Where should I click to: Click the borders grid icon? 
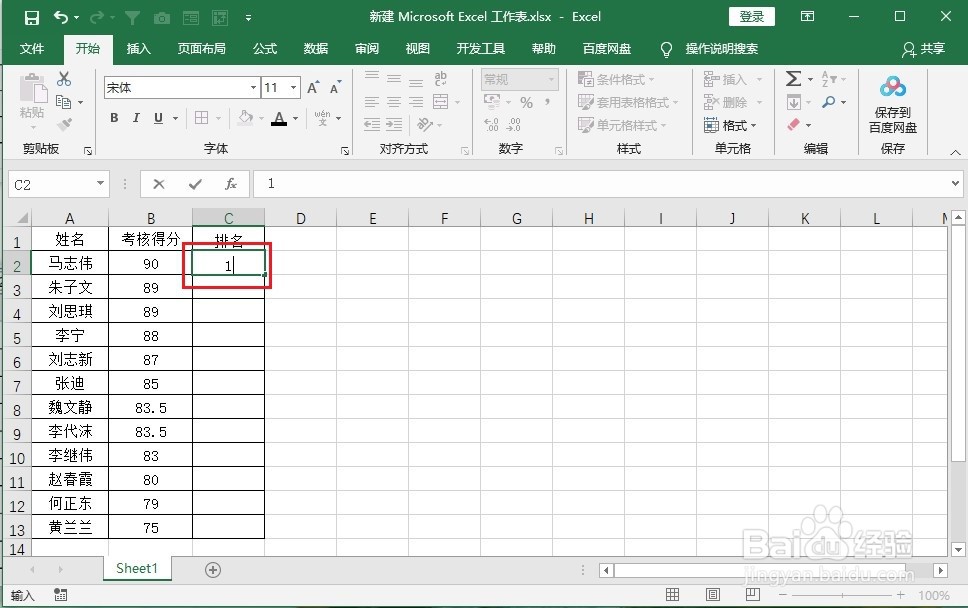pos(201,117)
